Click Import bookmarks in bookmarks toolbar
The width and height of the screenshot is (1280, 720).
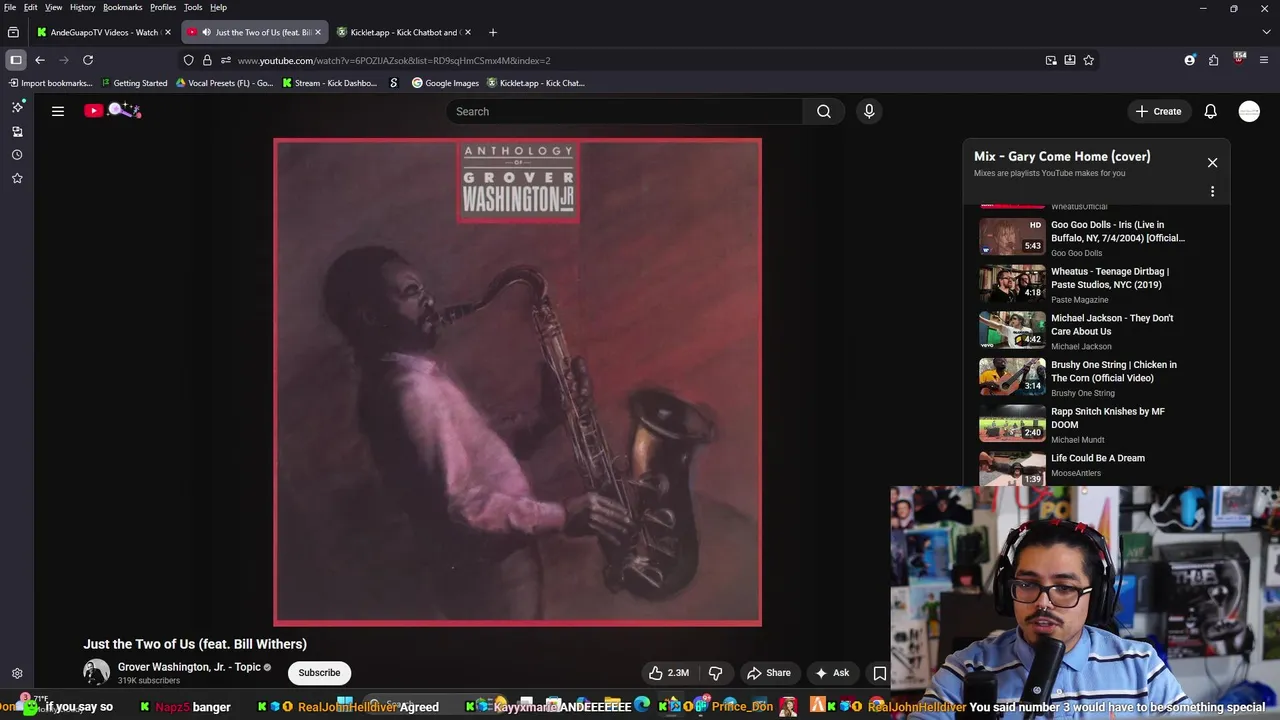click(49, 83)
